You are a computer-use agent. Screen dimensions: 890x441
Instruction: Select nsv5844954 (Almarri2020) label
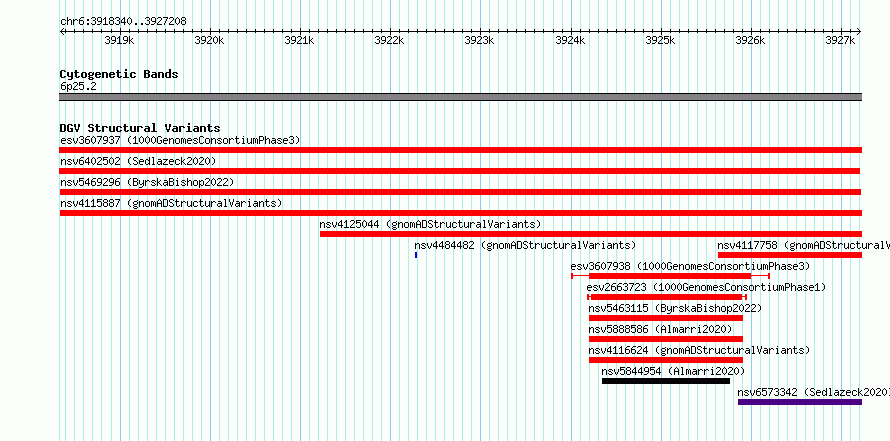point(673,371)
